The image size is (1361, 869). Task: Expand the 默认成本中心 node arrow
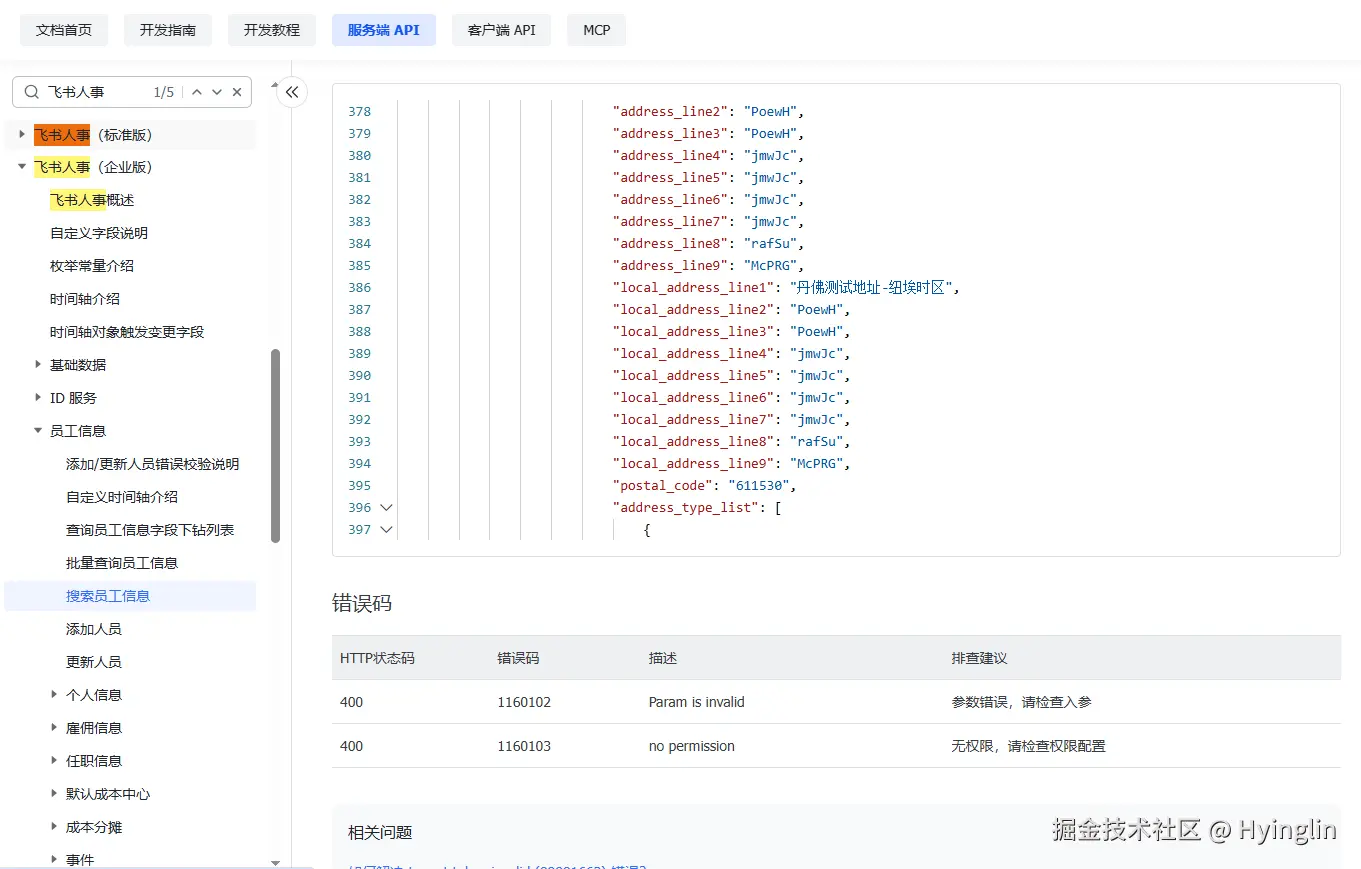coord(54,794)
